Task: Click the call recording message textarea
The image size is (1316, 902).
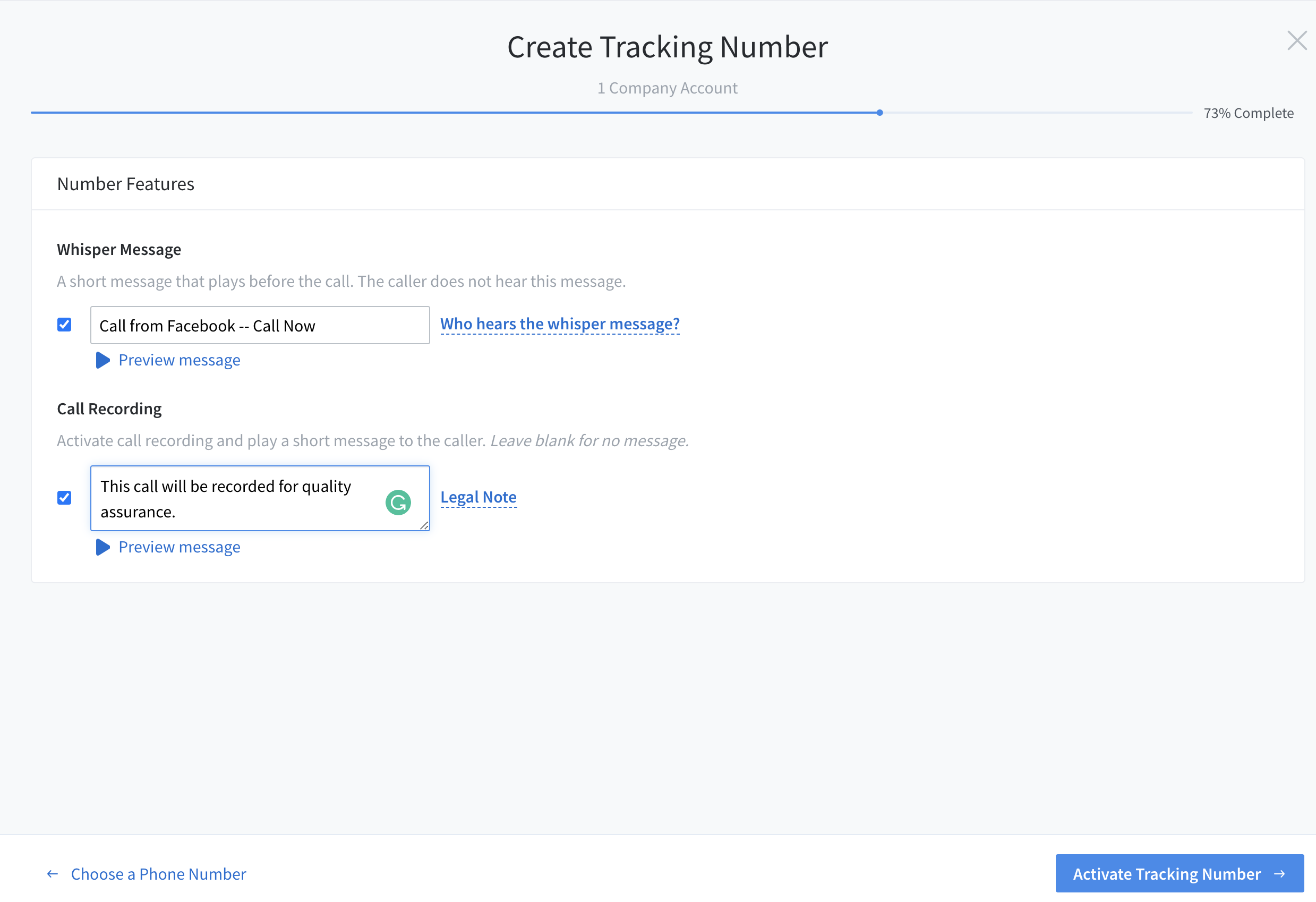Action: click(x=260, y=499)
